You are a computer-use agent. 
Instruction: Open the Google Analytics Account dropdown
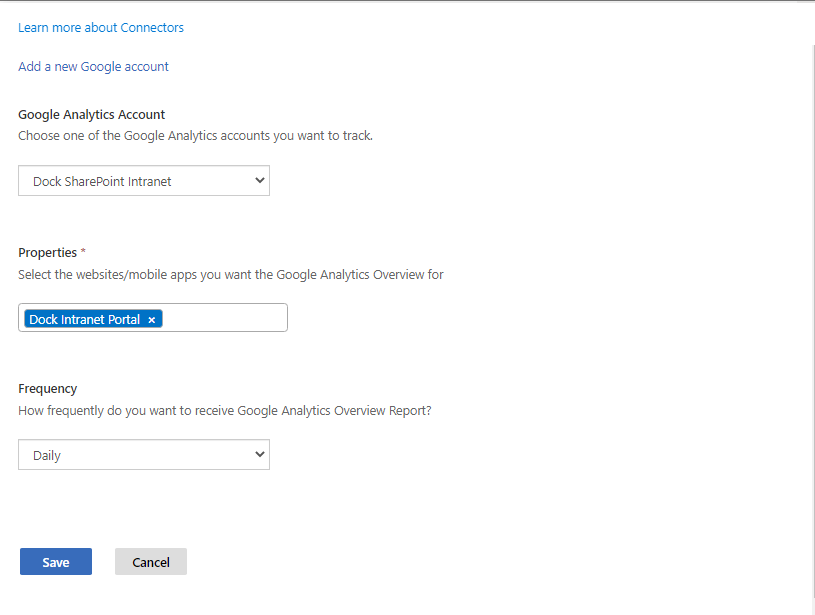click(x=144, y=181)
